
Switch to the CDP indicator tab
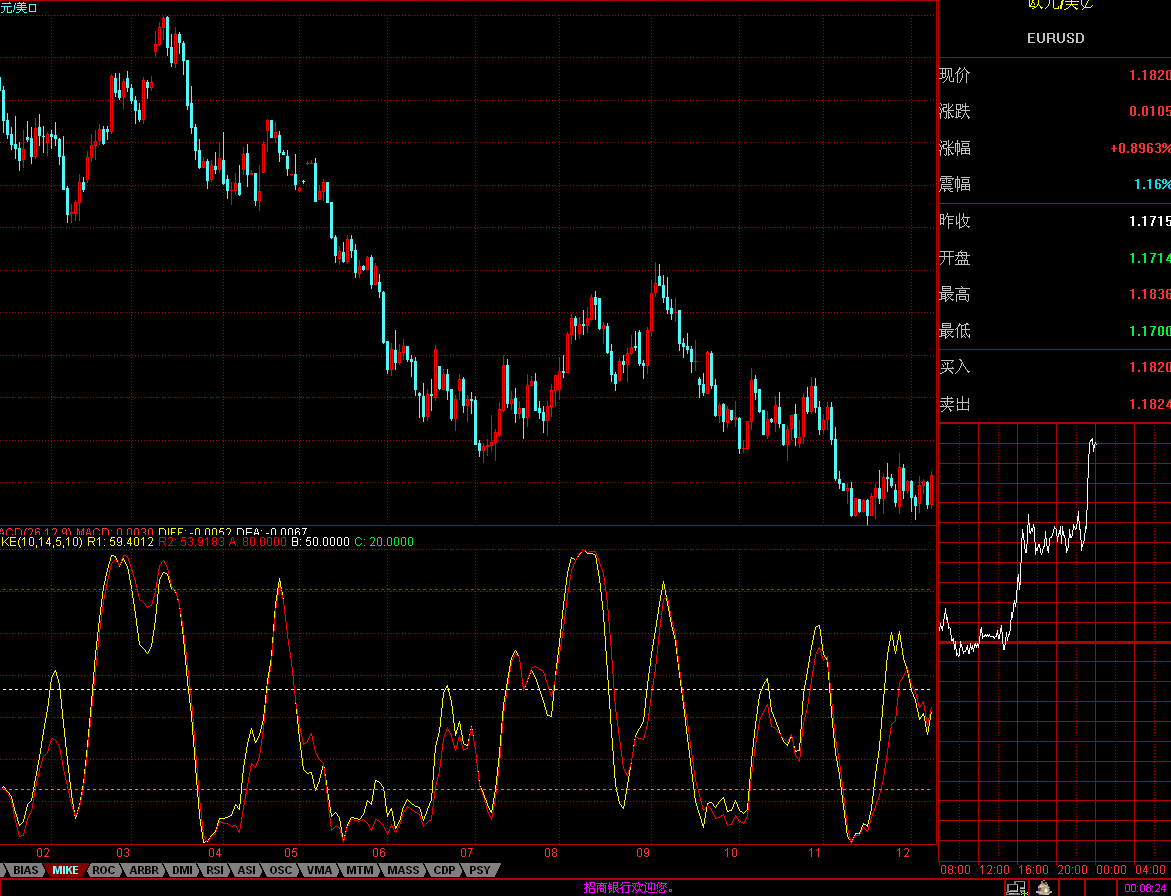(x=444, y=870)
